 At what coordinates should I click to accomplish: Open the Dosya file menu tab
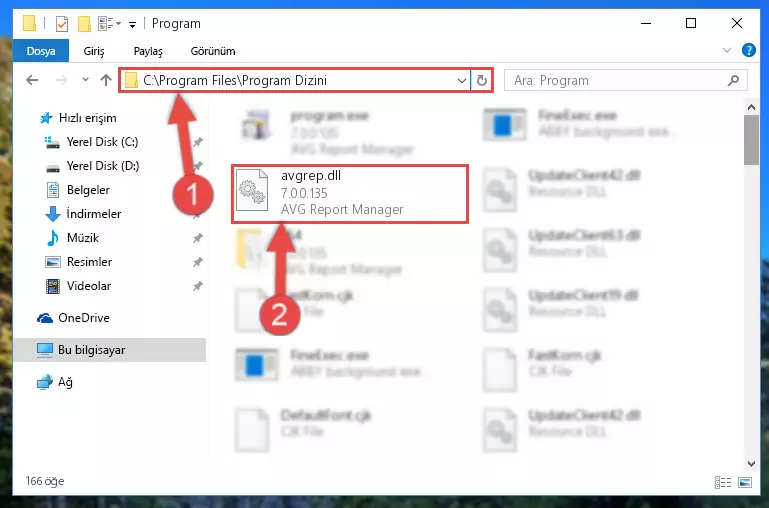[41, 51]
